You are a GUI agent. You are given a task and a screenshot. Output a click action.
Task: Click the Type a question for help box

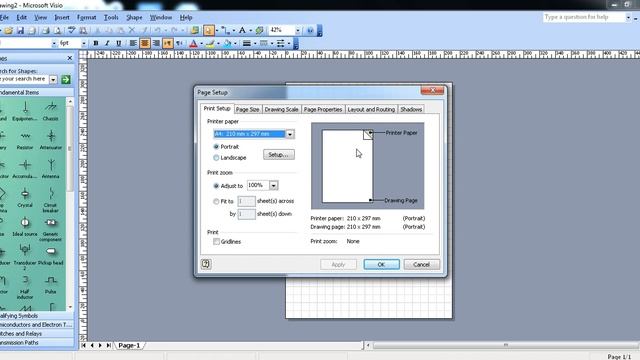coord(584,17)
